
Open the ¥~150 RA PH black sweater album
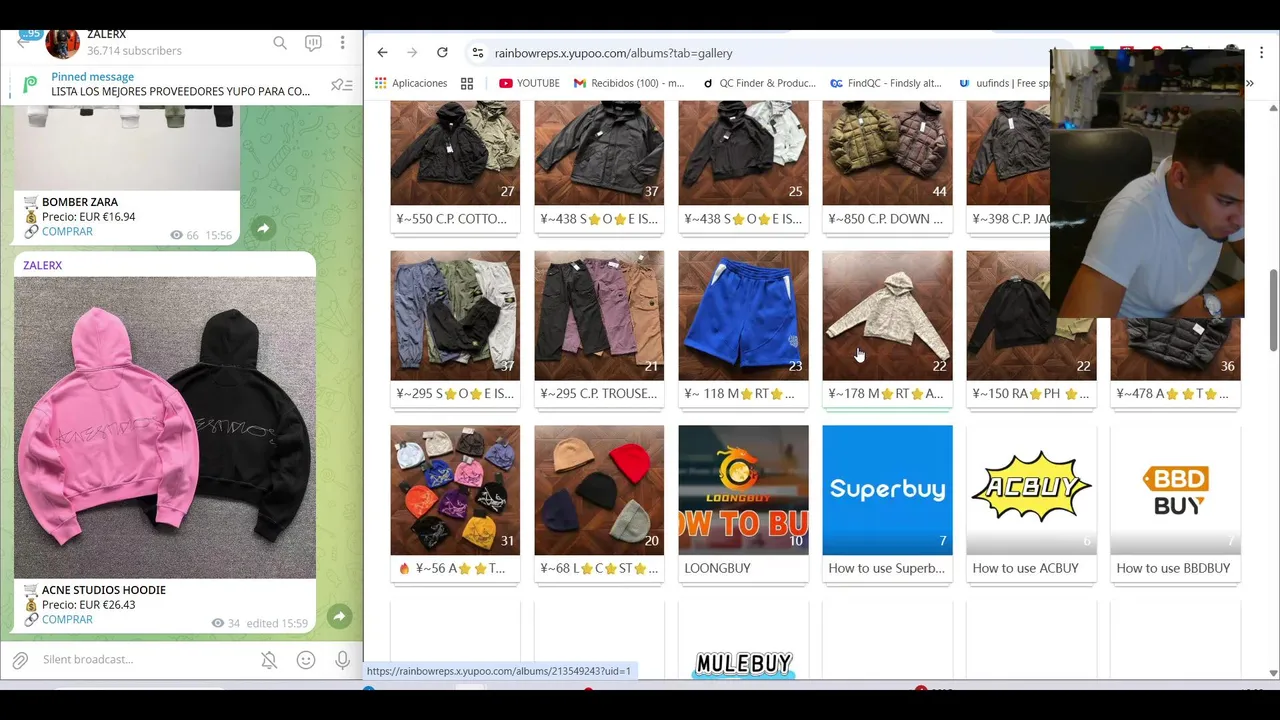point(1031,330)
